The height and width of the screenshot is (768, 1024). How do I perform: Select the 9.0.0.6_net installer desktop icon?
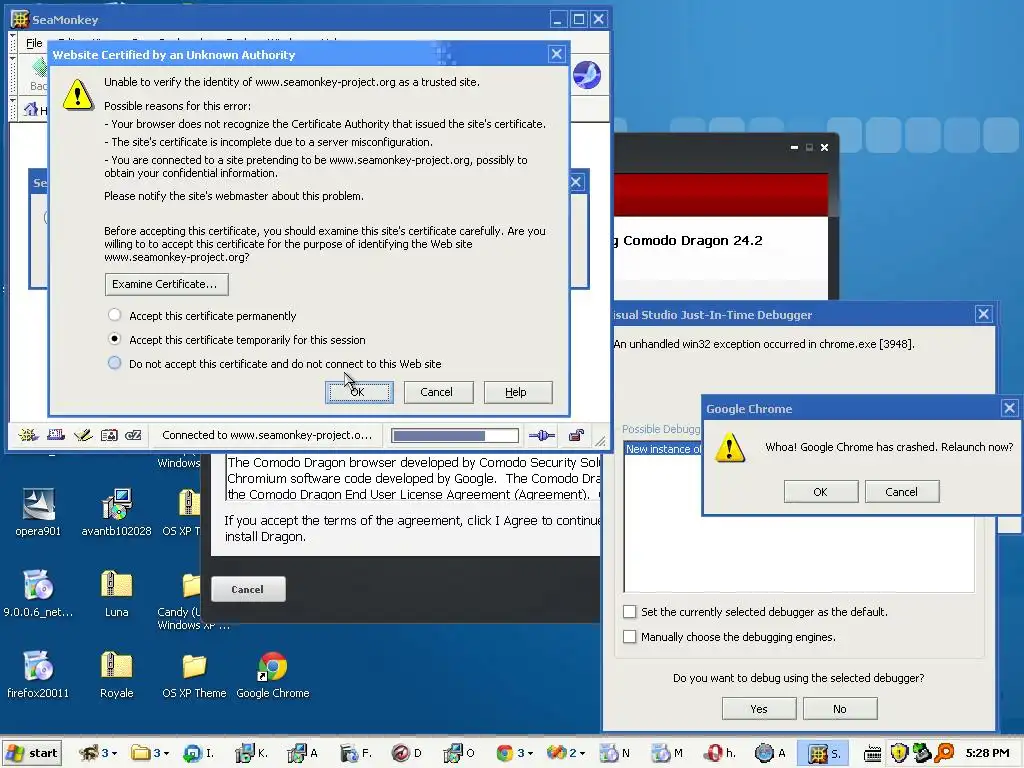pos(38,593)
